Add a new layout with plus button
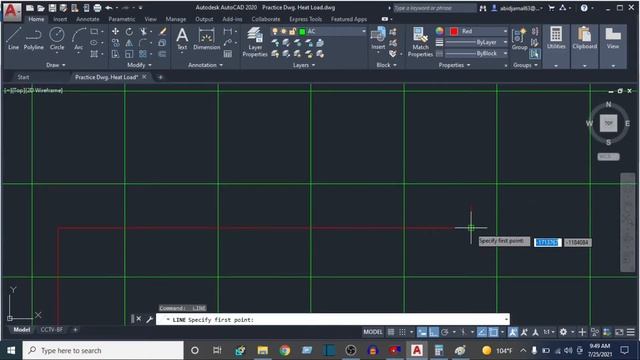The height and width of the screenshot is (360, 640). (75, 329)
